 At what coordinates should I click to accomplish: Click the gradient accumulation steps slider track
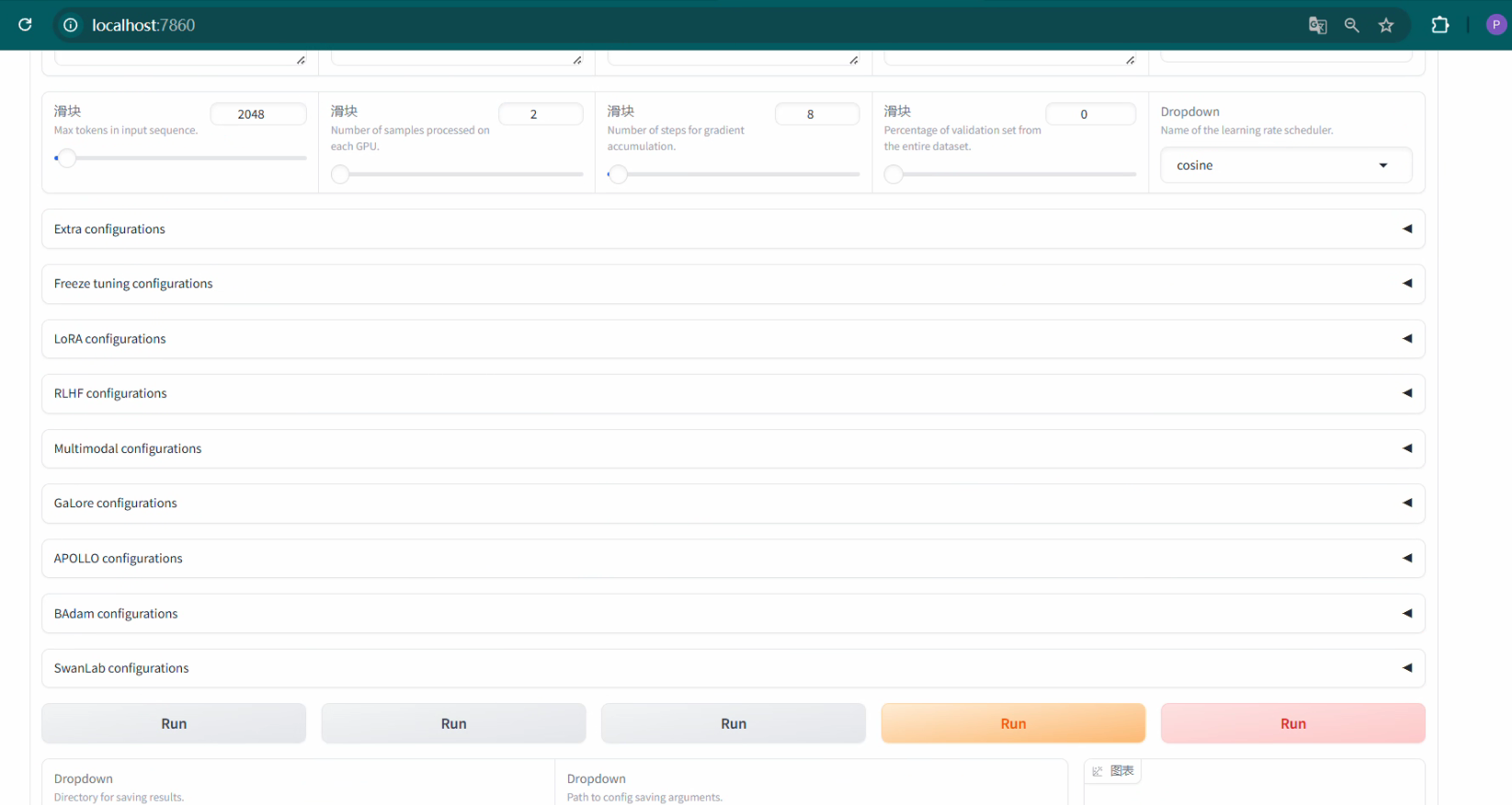(733, 174)
